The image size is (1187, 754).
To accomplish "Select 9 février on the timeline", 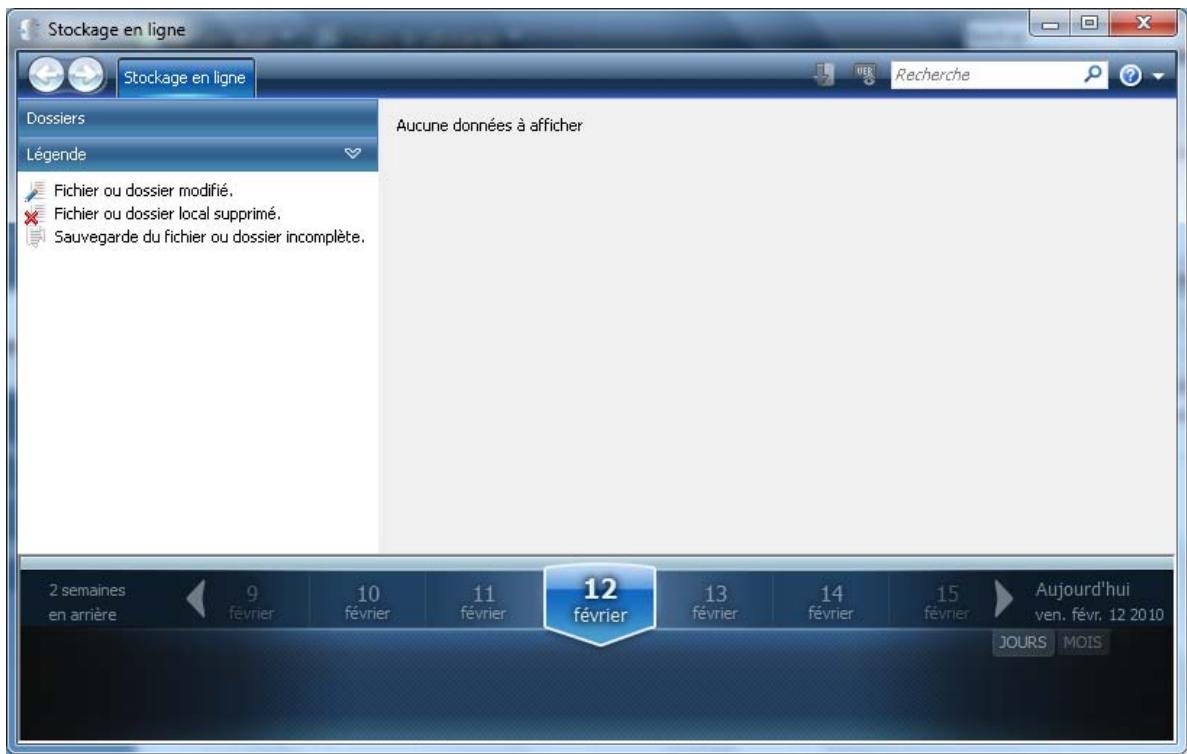I will coord(251,603).
